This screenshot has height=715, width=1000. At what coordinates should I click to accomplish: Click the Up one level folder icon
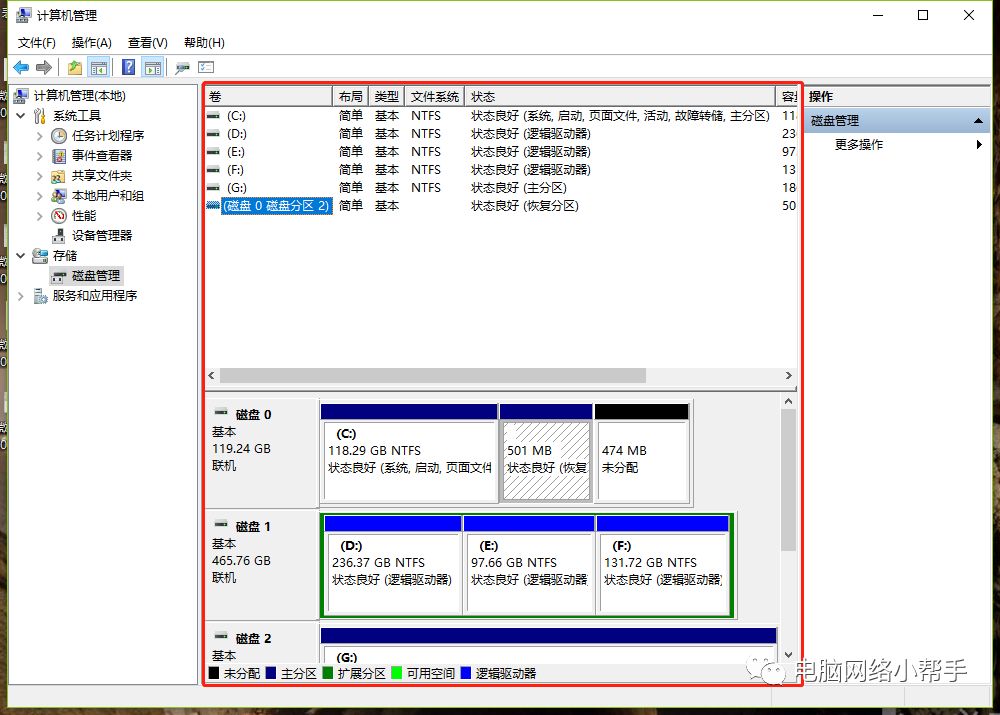[75, 67]
